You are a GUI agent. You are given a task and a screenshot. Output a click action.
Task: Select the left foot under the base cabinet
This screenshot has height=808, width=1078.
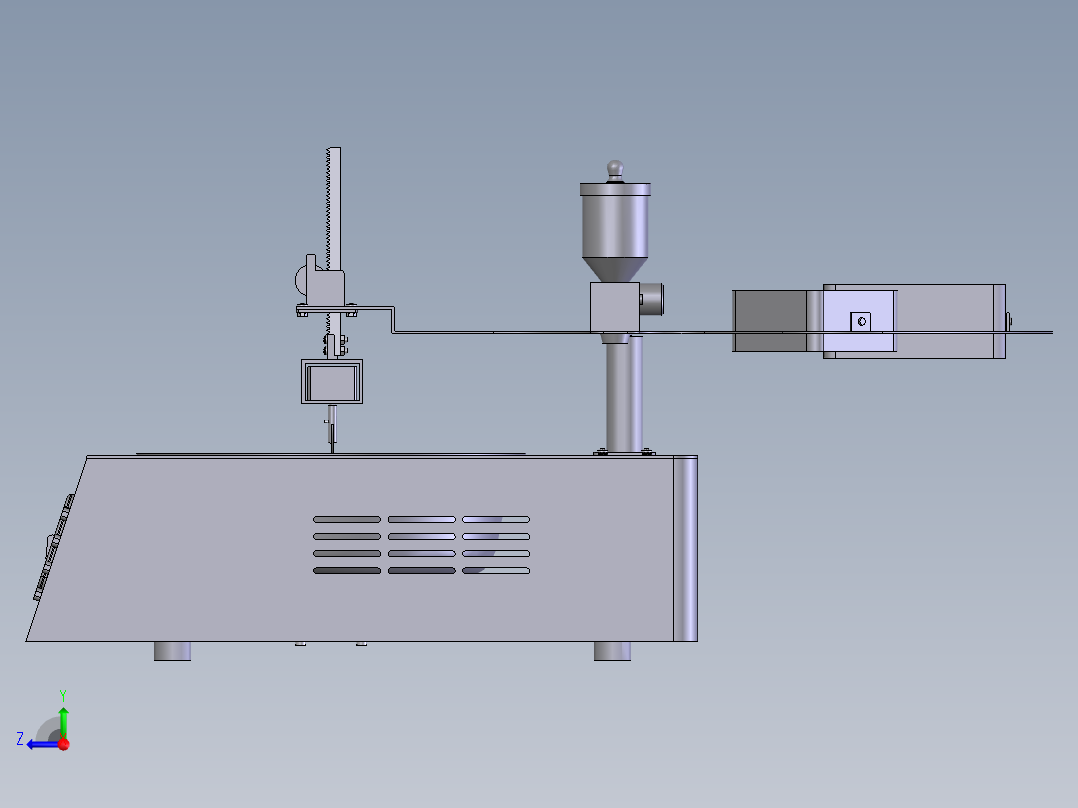173,651
